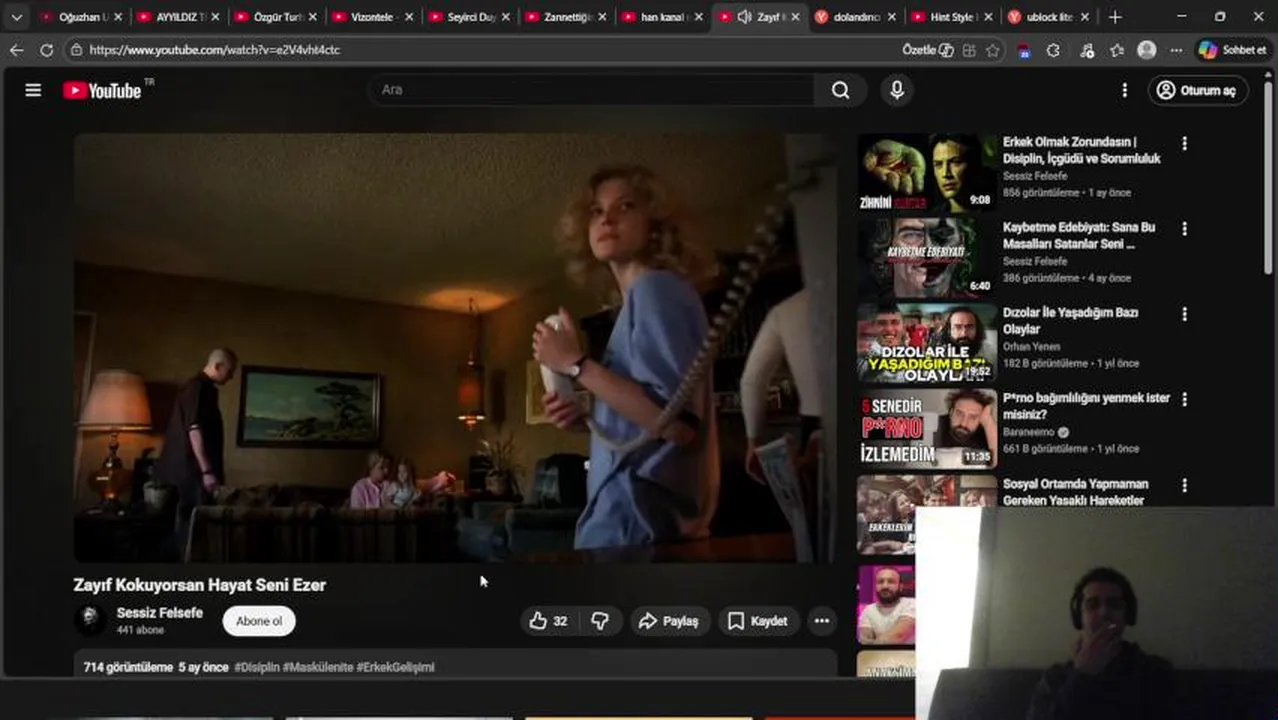The height and width of the screenshot is (720, 1278).
Task: Click title P*rno bağımlılığını yenmek ister misiniz
Action: point(1086,406)
